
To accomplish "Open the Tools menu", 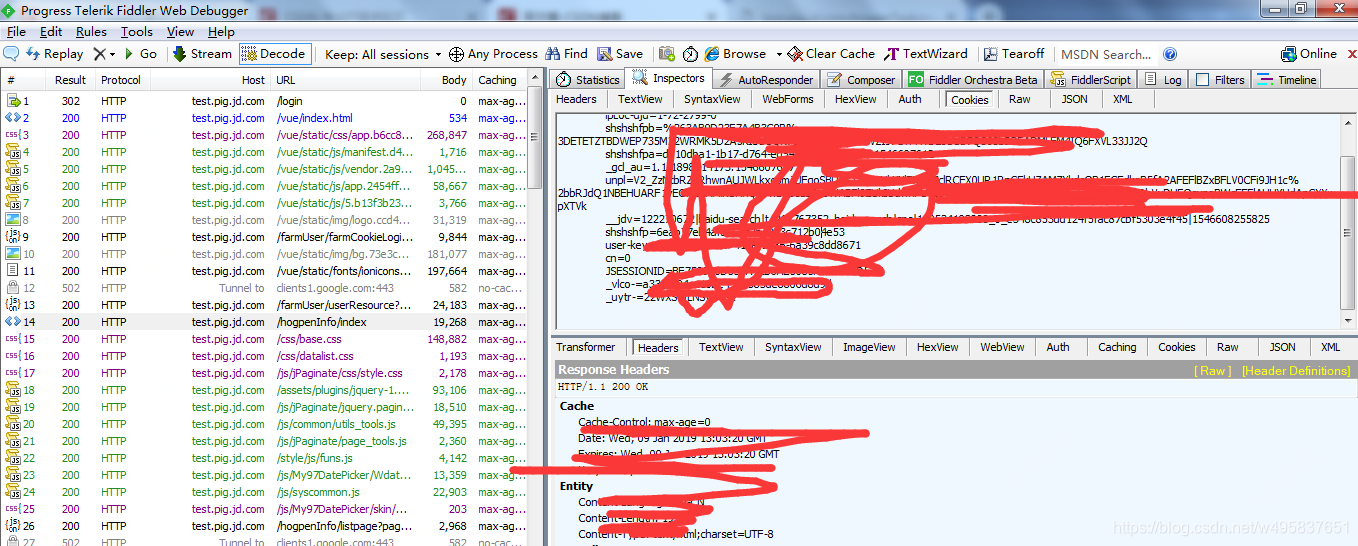I will click(x=137, y=32).
